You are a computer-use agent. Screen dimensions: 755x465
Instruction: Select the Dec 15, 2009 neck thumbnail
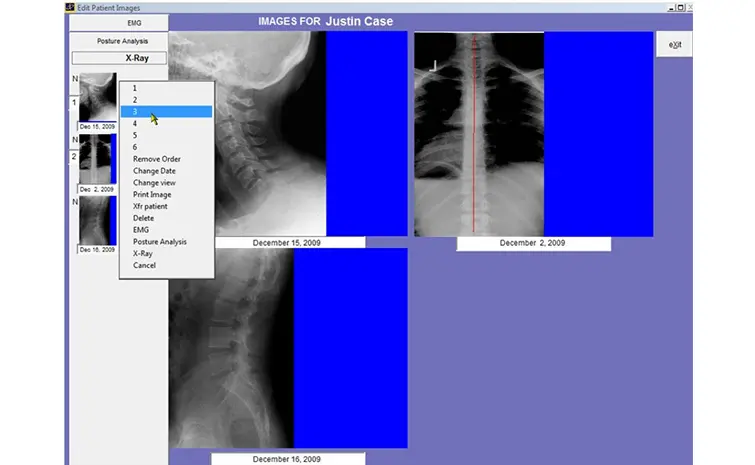[98, 97]
